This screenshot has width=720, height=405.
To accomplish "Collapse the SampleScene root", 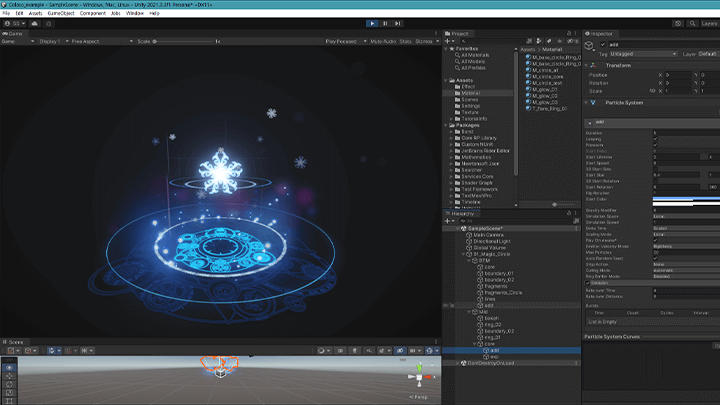I will [x=458, y=229].
